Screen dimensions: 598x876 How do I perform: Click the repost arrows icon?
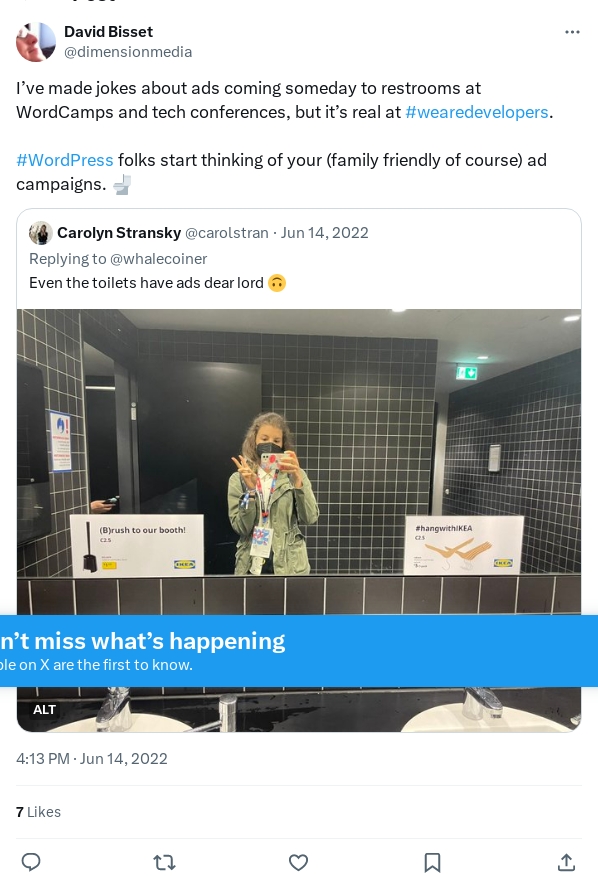click(164, 862)
